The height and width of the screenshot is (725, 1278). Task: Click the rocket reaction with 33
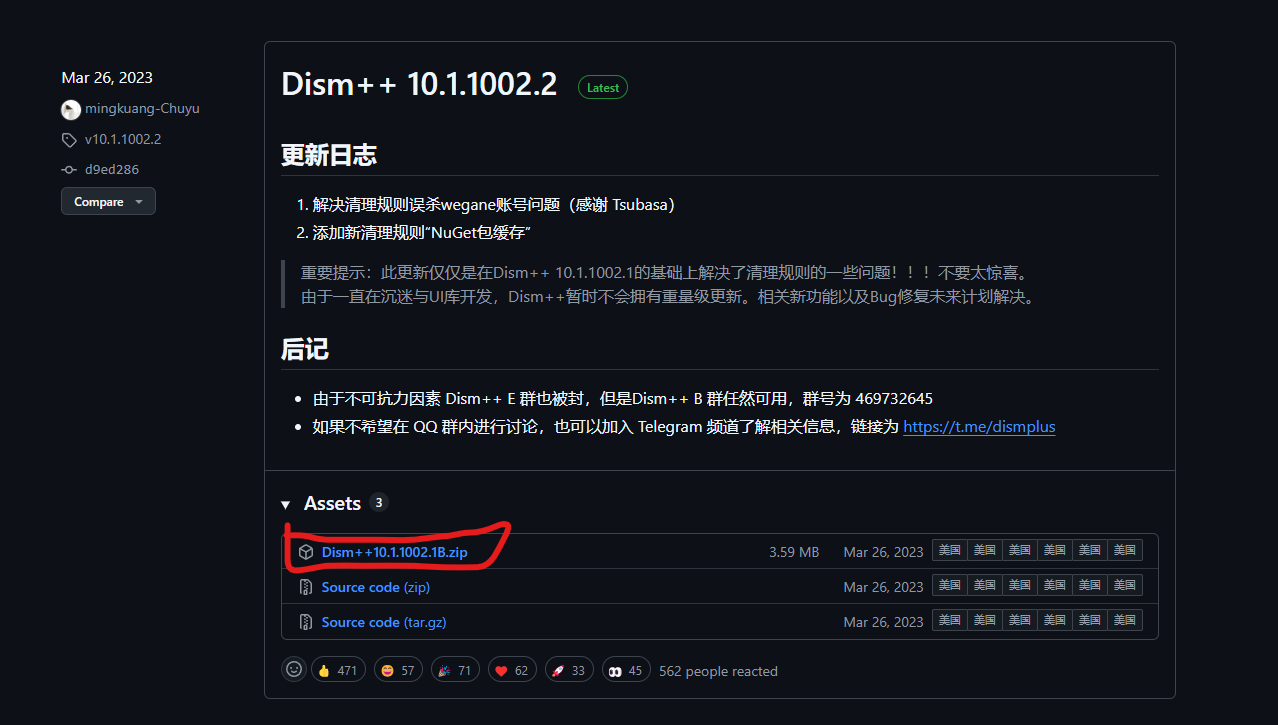569,670
